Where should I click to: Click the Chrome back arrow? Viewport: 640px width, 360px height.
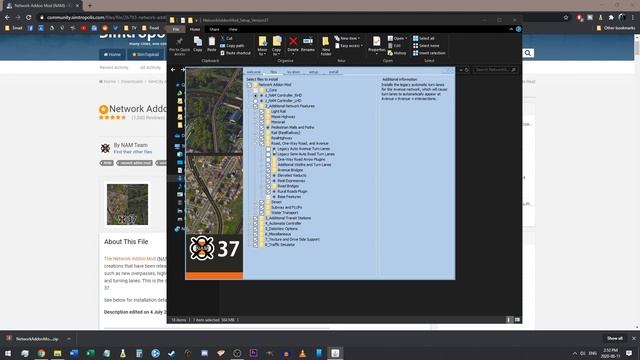tap(7, 18)
